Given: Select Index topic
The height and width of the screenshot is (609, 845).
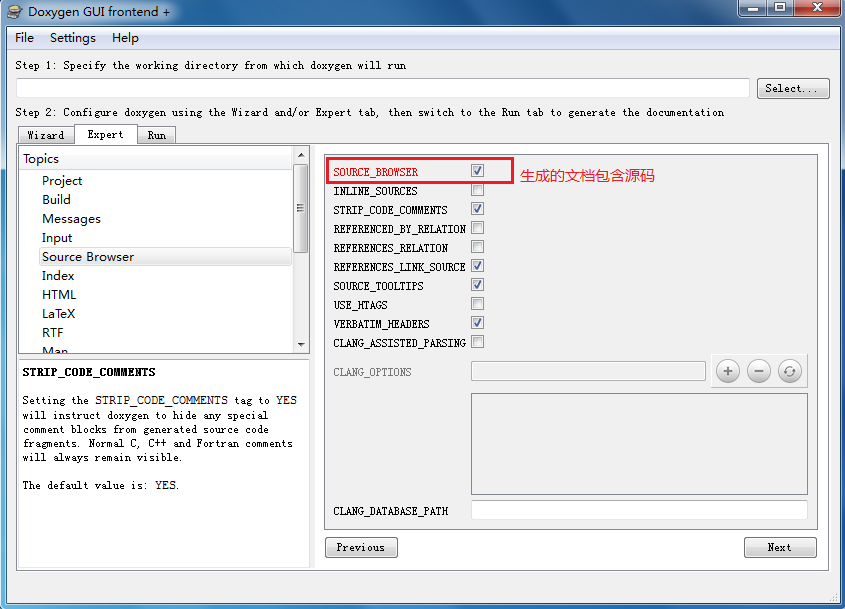Looking at the screenshot, I should [x=58, y=276].
